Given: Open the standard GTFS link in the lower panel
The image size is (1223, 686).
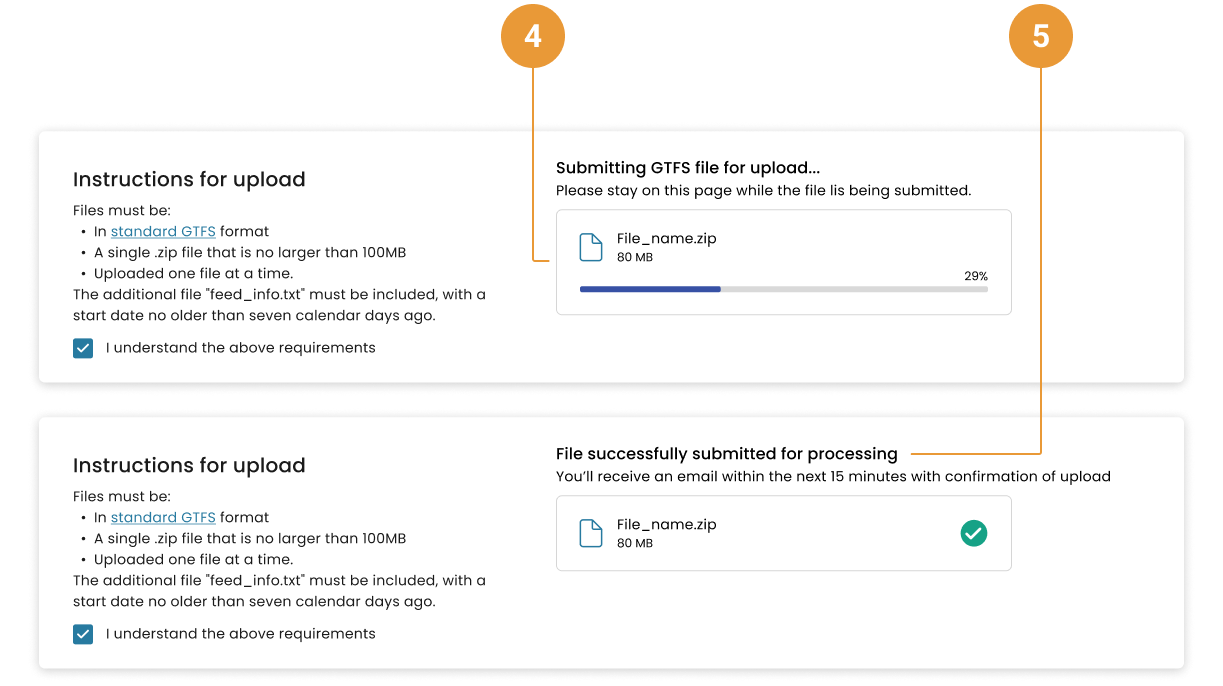Looking at the screenshot, I should click(x=163, y=517).
